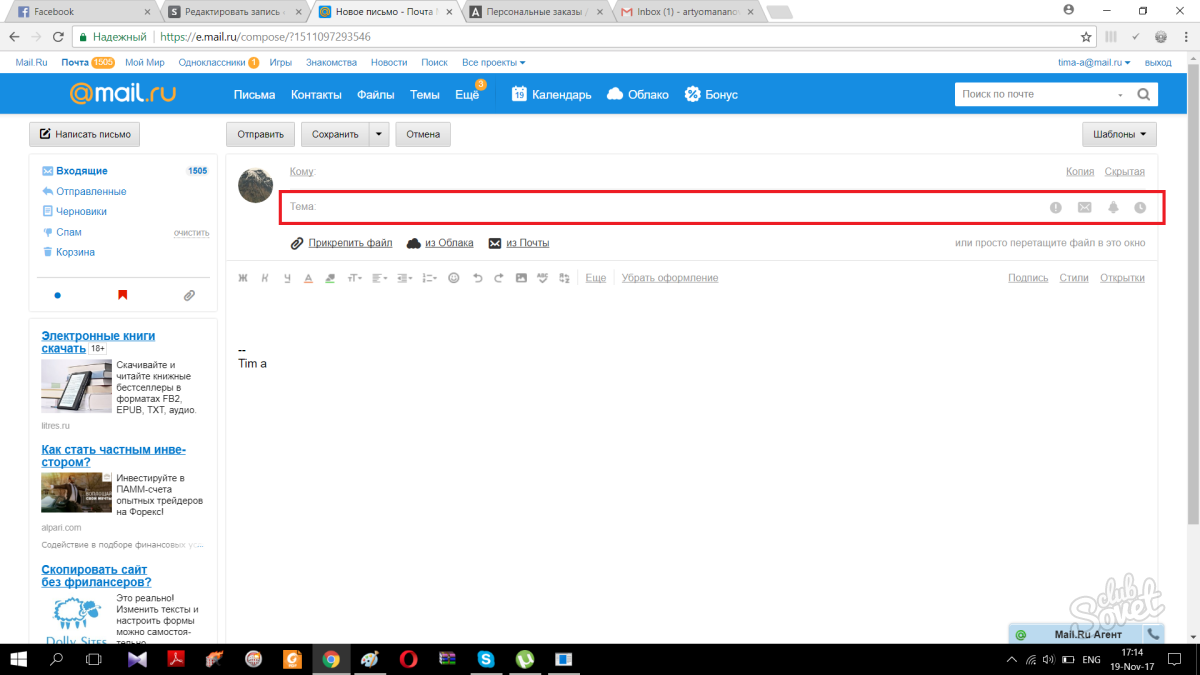Go to the Календарь section
This screenshot has width=1200, height=675.
pyautogui.click(x=551, y=94)
